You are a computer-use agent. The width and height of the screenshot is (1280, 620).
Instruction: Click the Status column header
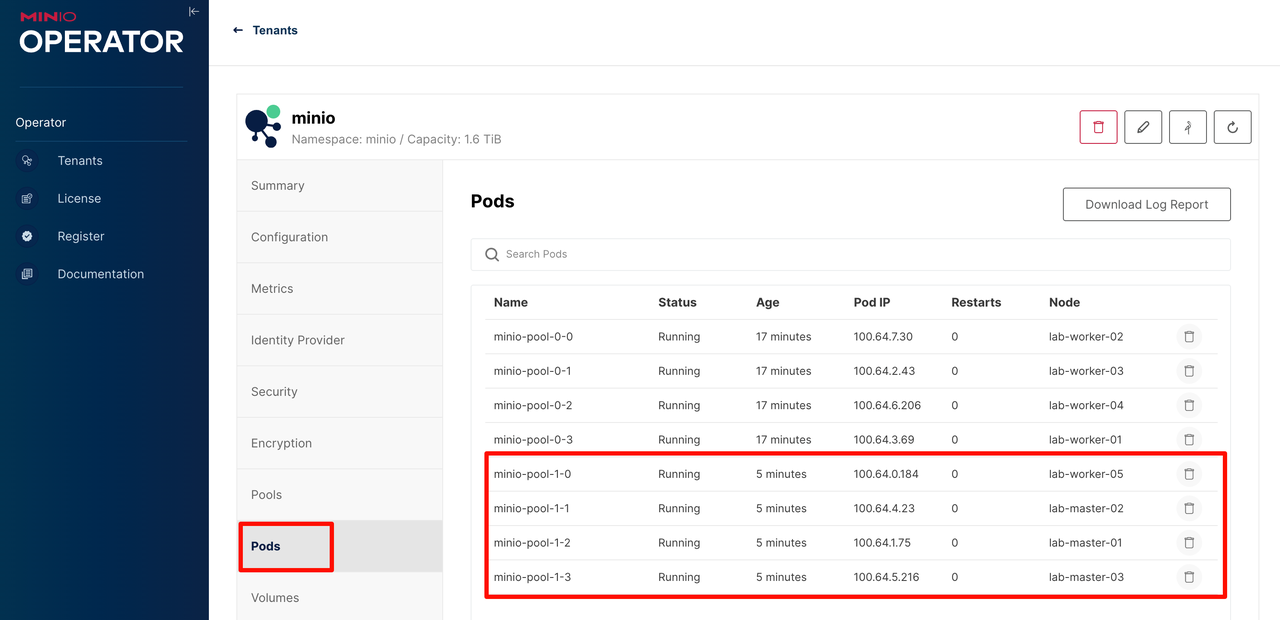click(677, 302)
